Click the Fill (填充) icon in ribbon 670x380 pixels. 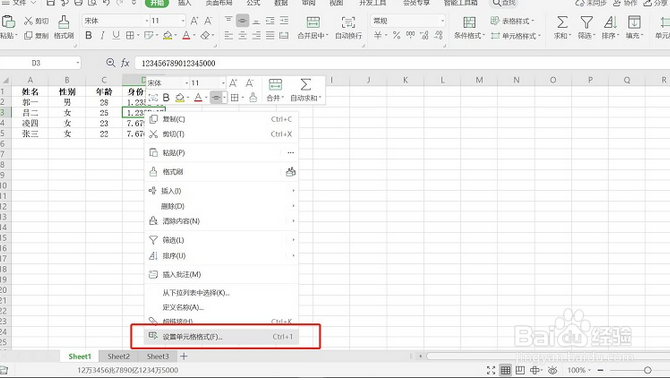click(634, 22)
